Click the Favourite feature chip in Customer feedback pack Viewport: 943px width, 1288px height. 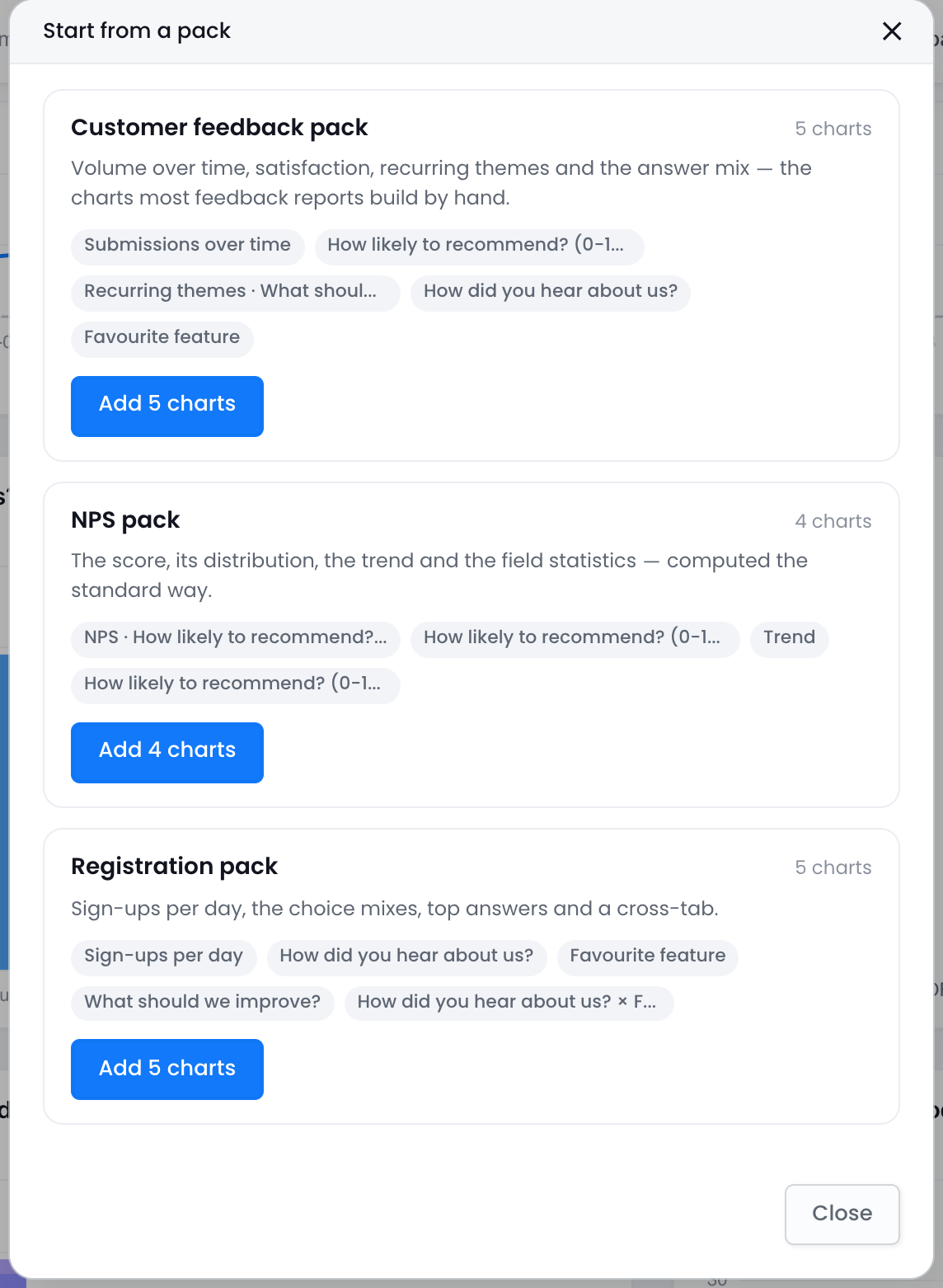pyautogui.click(x=162, y=338)
